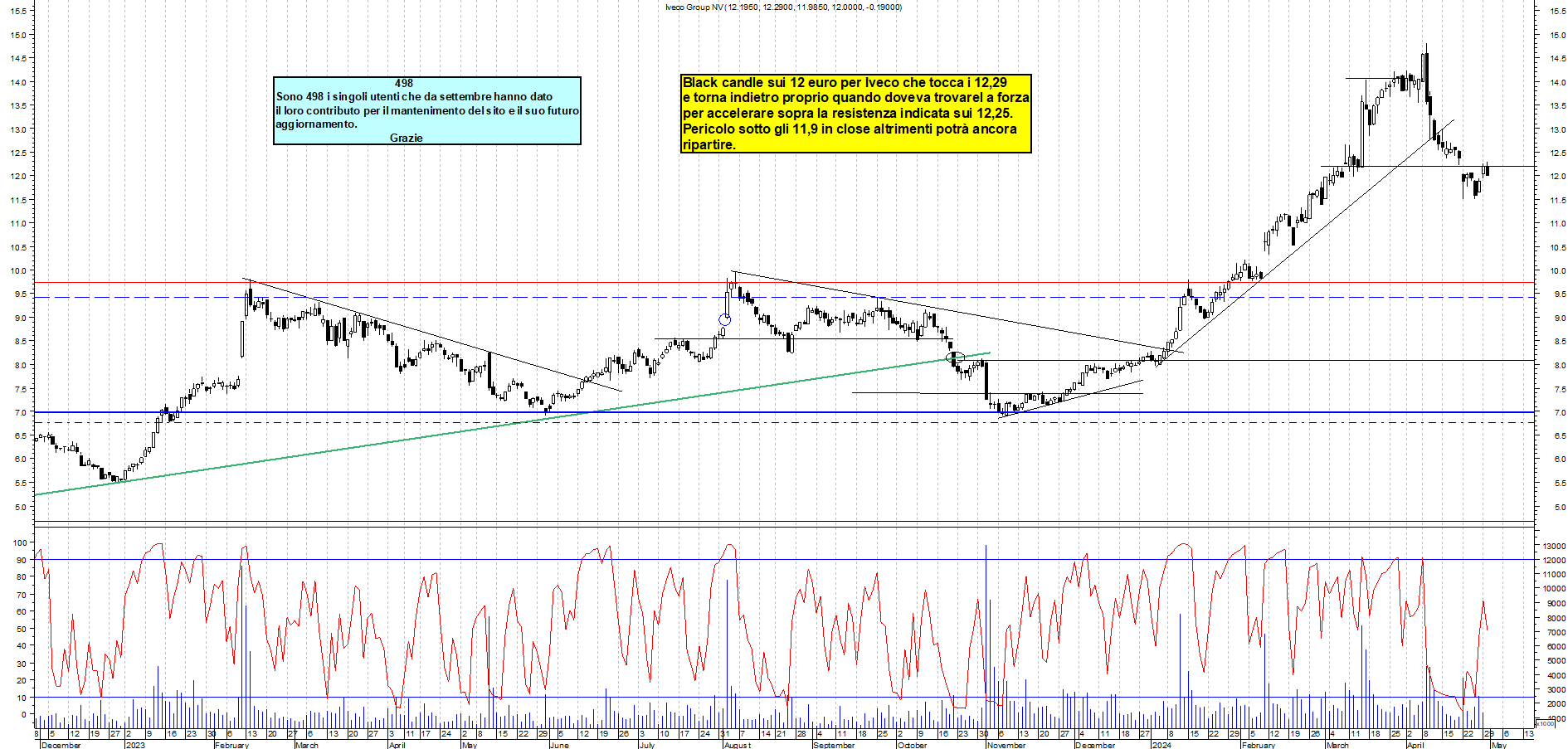1568x749 pixels.
Task: Click the green ellipse marker near 8.0
Action: 956,357
